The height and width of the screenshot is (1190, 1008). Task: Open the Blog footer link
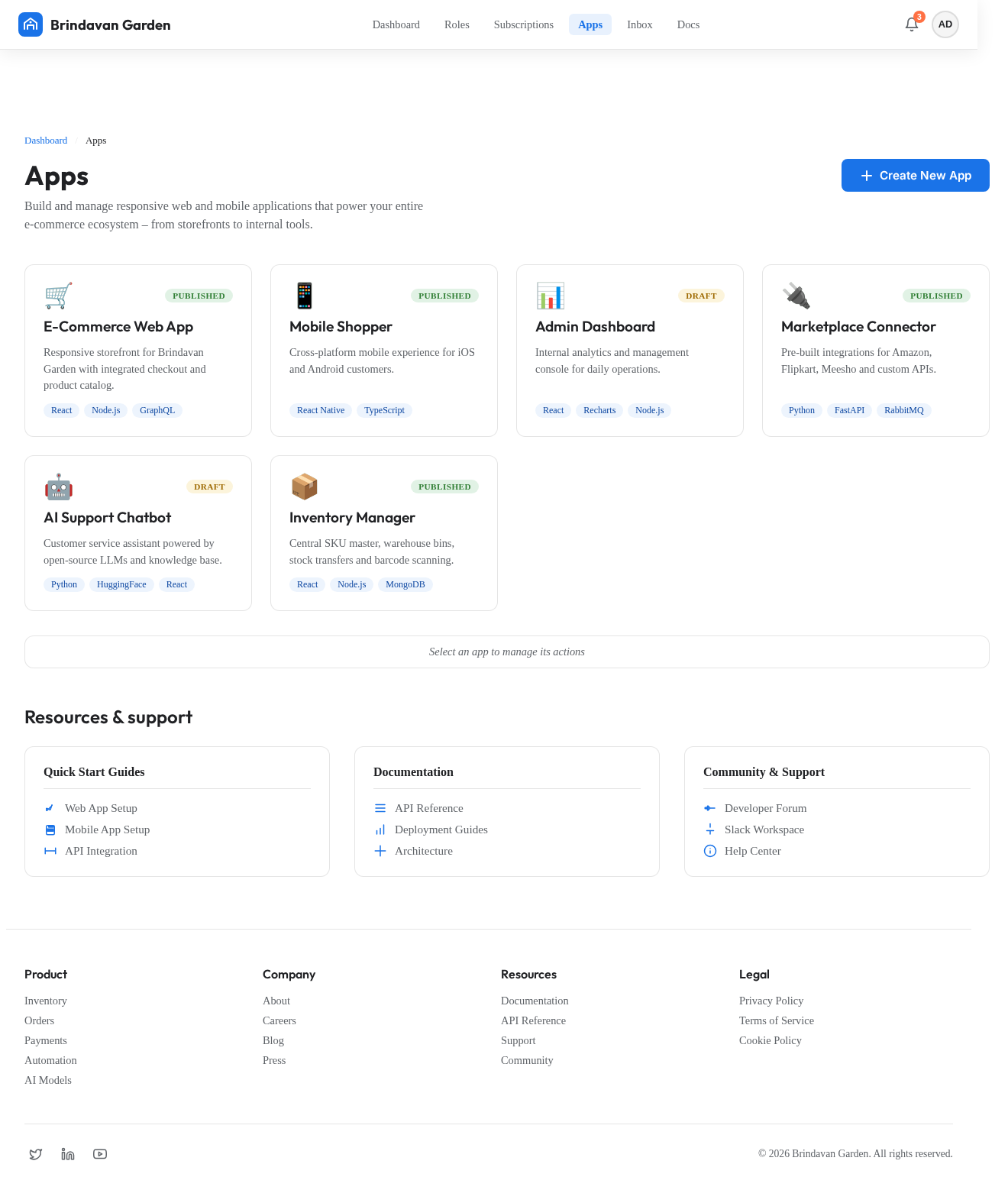pyautogui.click(x=273, y=1040)
